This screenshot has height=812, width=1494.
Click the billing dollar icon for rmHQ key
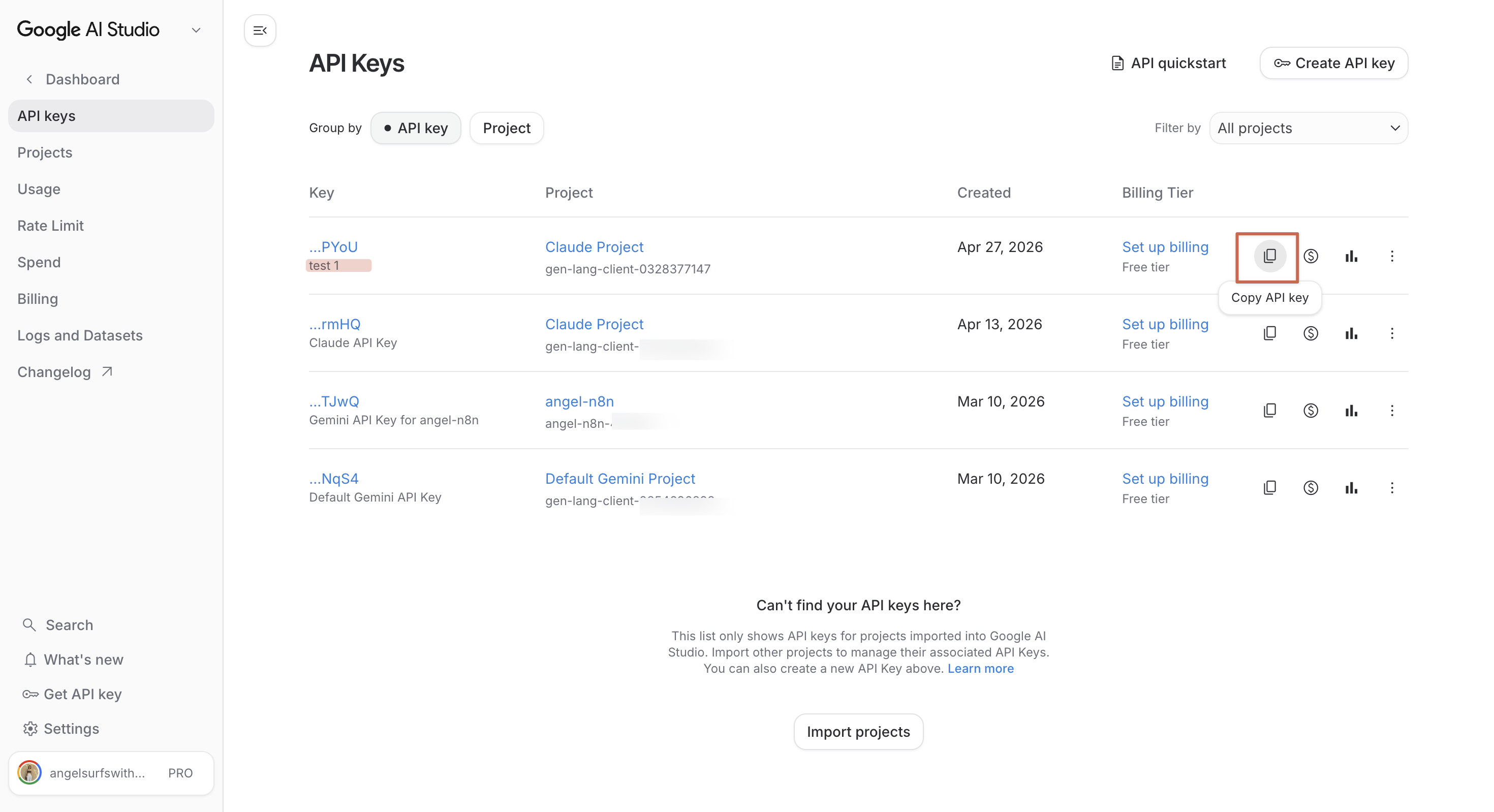[x=1310, y=333]
